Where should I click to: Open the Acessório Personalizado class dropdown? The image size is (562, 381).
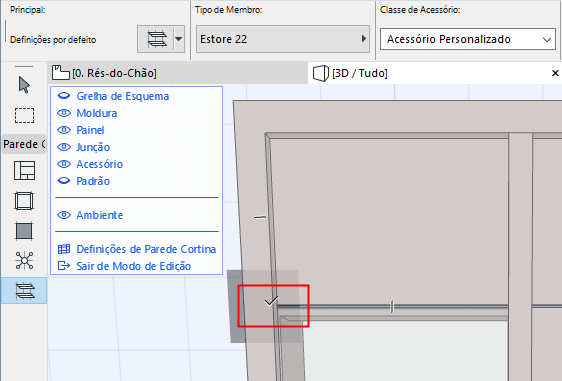tap(468, 39)
